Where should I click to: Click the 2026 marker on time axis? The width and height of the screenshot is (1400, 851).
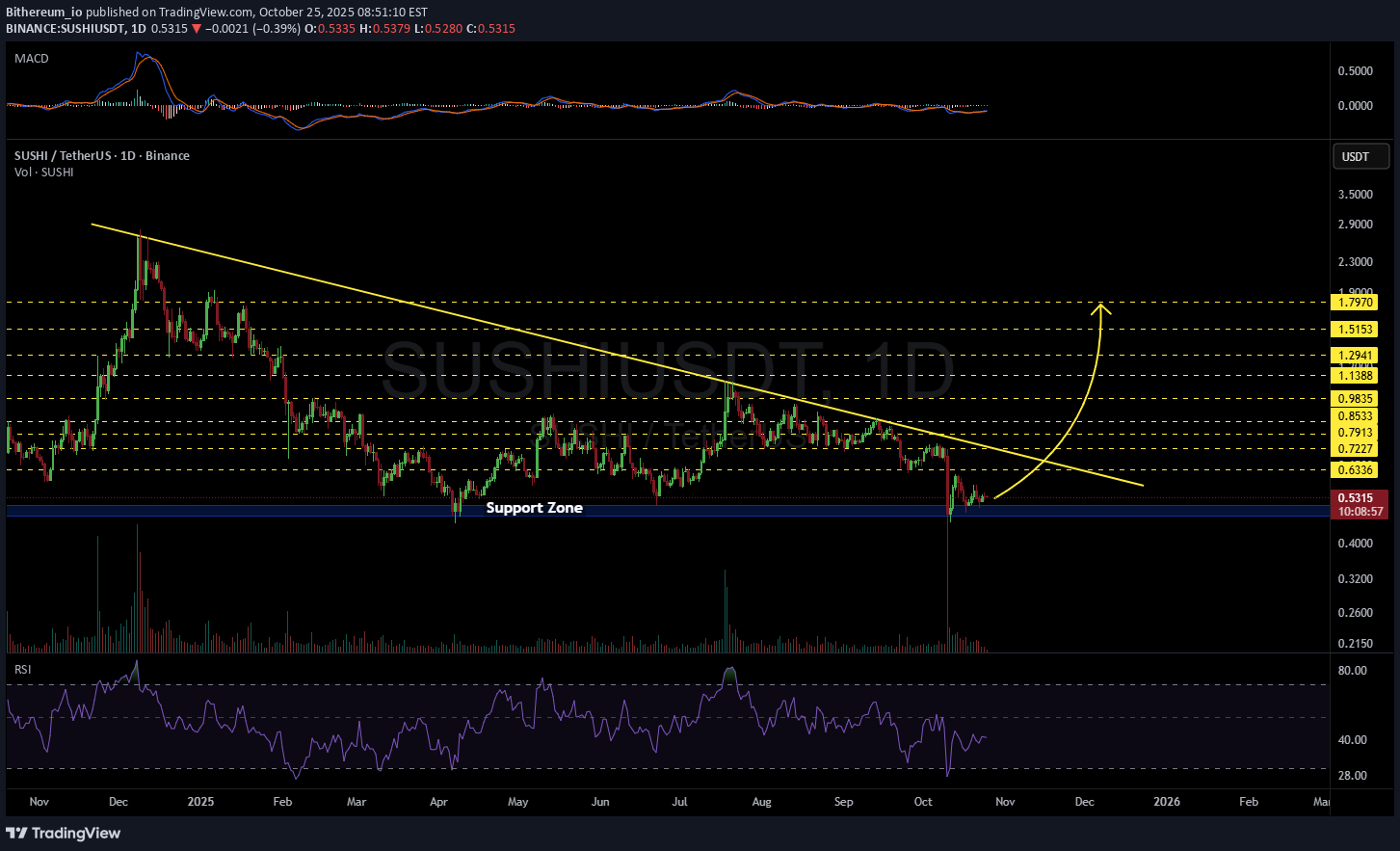1166,801
